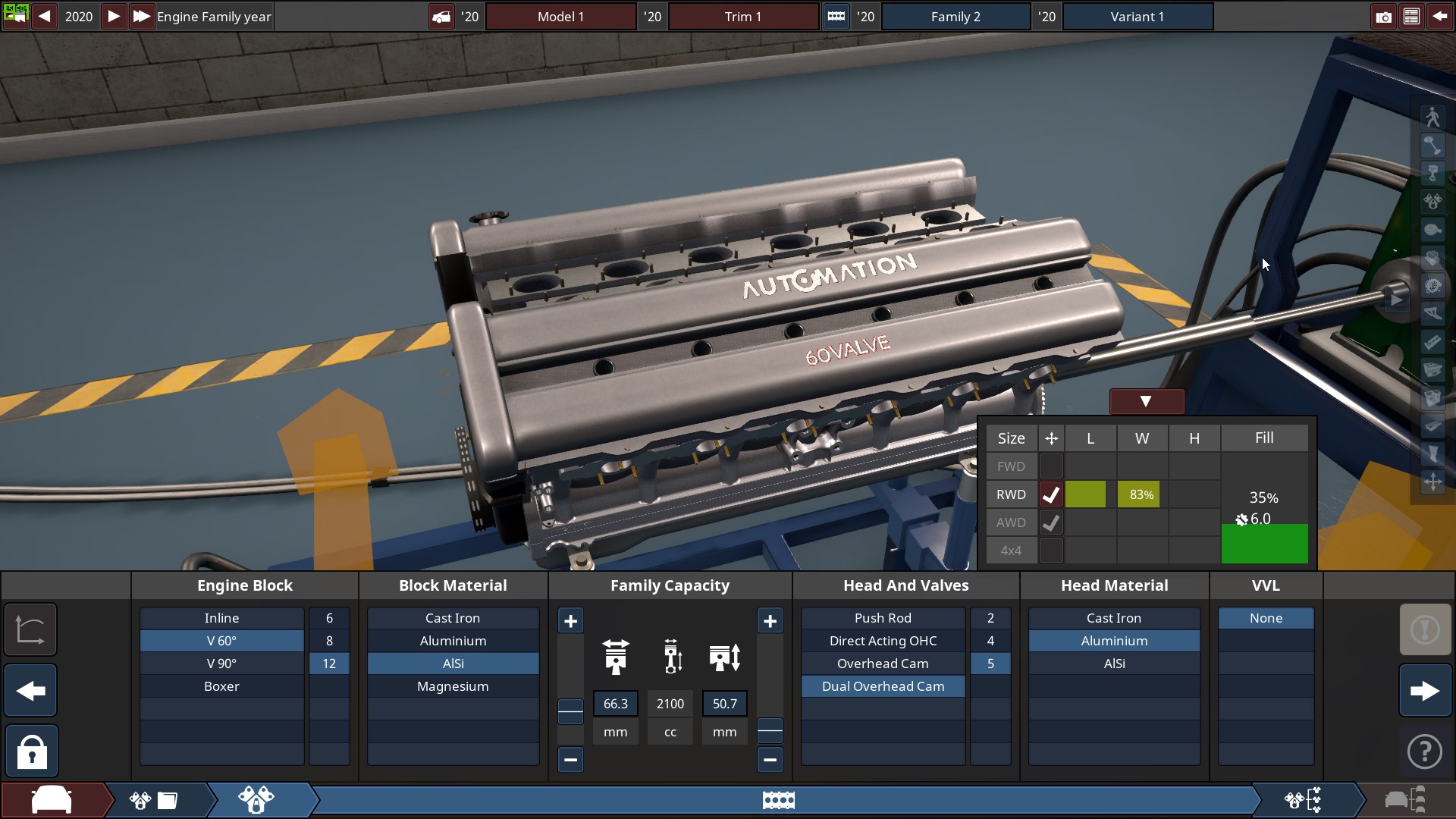The image size is (1456, 819).
Task: Edit the 66.3 bore value field
Action: [x=615, y=704]
